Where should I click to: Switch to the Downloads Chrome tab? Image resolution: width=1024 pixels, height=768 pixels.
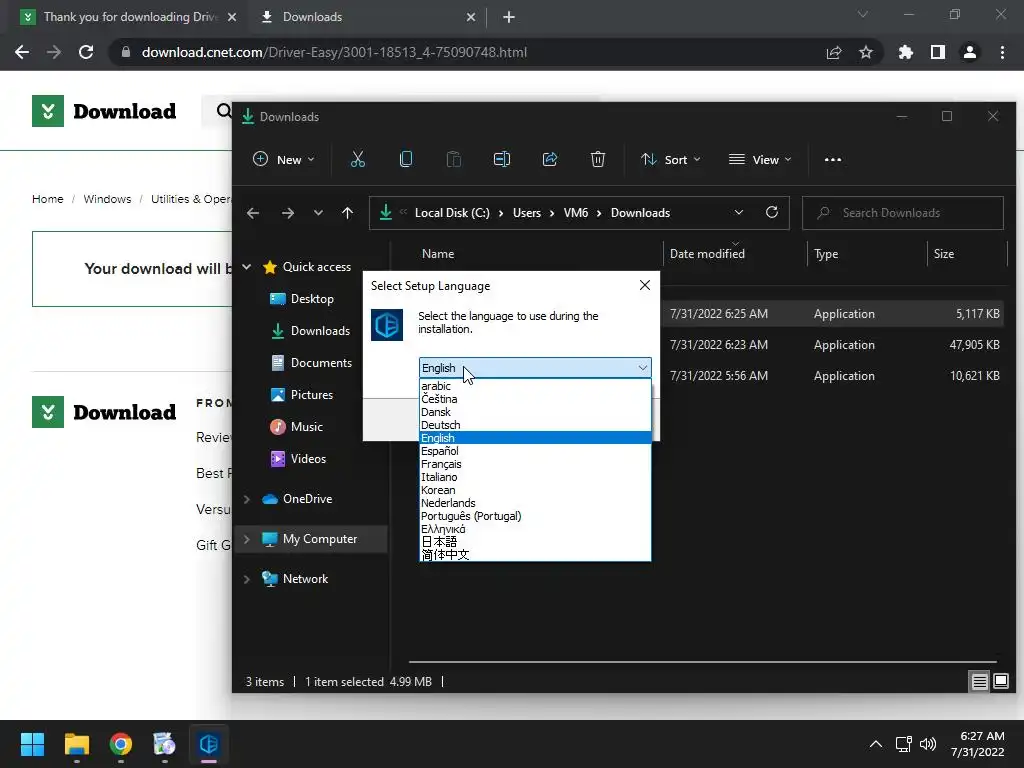[369, 17]
